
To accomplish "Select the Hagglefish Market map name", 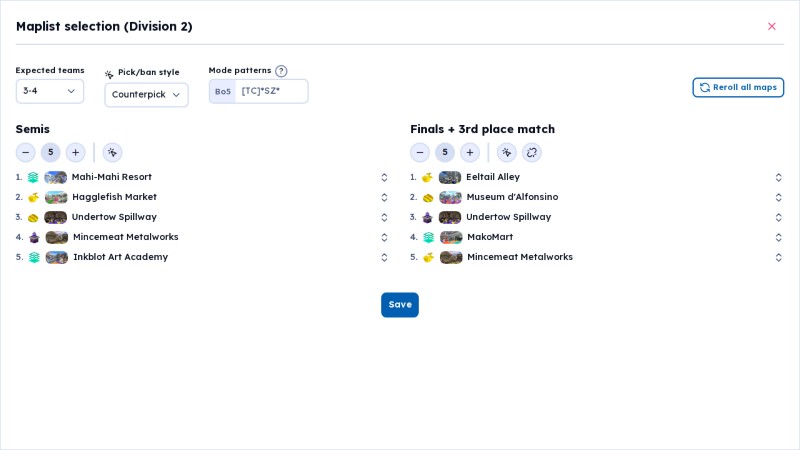I will pyautogui.click(x=114, y=197).
